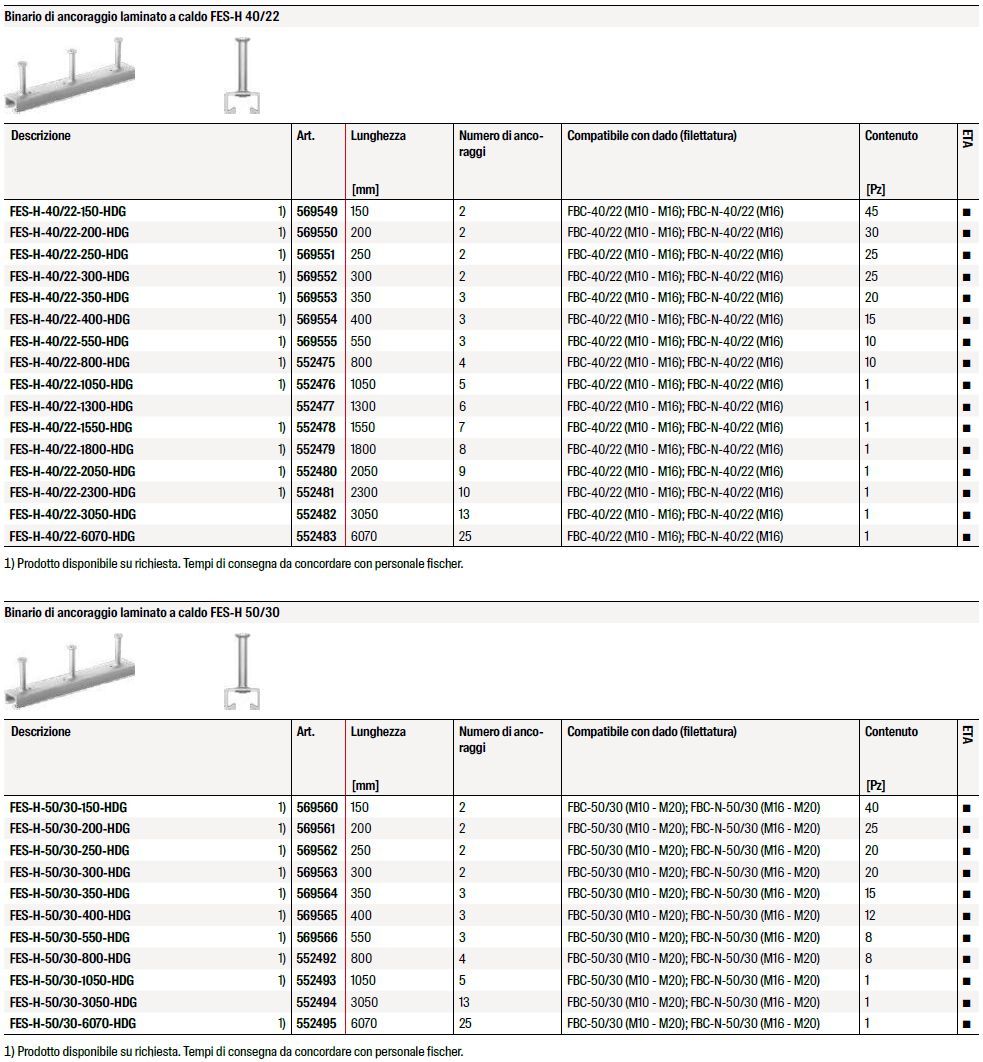Click the ETA square marker for FES-H-50/30-150-HDG
Viewport: 983px width, 1062px height.
(966, 808)
